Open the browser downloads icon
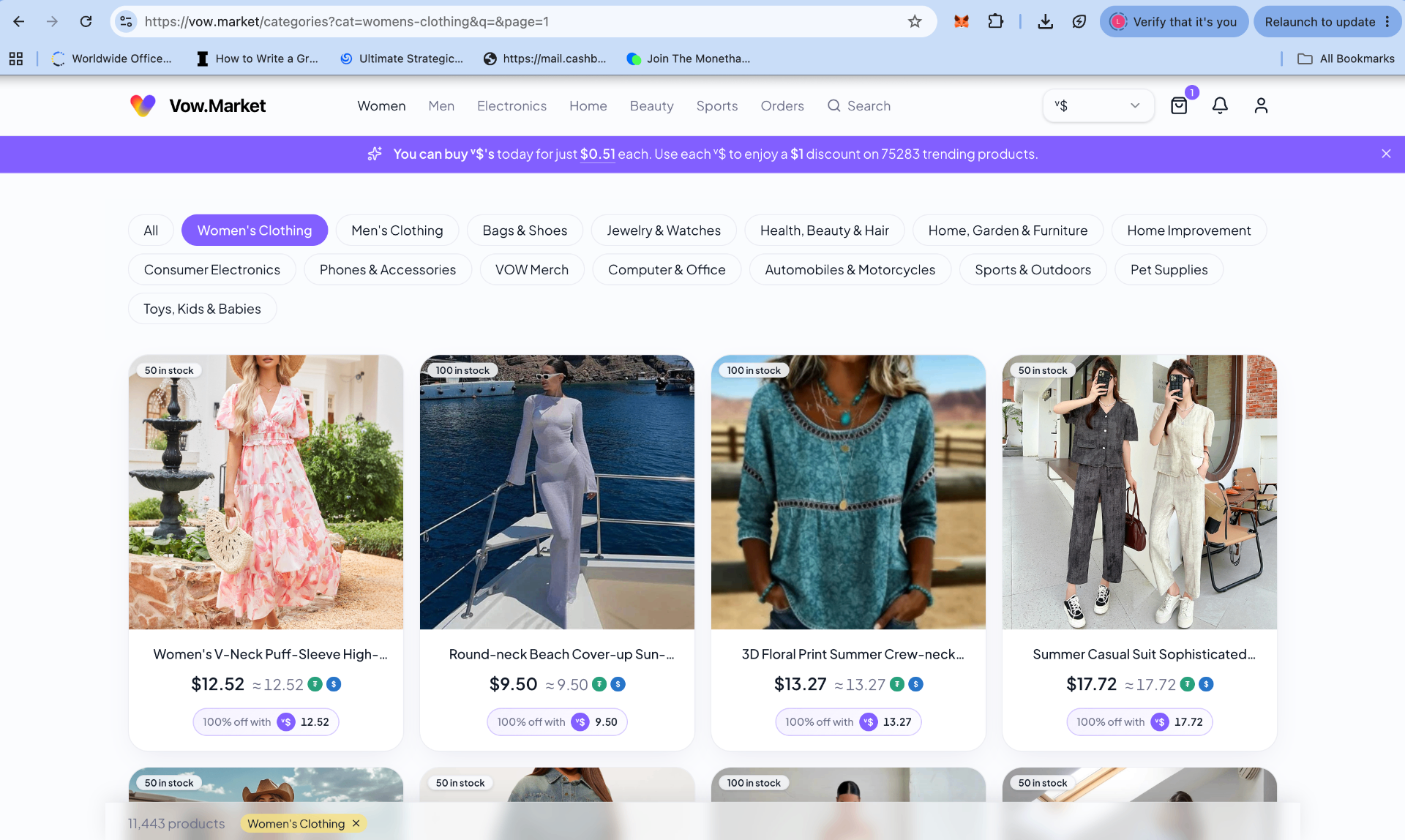 1046,22
